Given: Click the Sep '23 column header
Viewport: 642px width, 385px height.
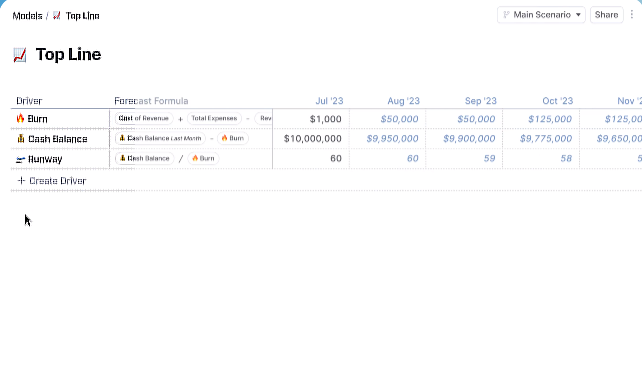Looking at the screenshot, I should point(481,101).
